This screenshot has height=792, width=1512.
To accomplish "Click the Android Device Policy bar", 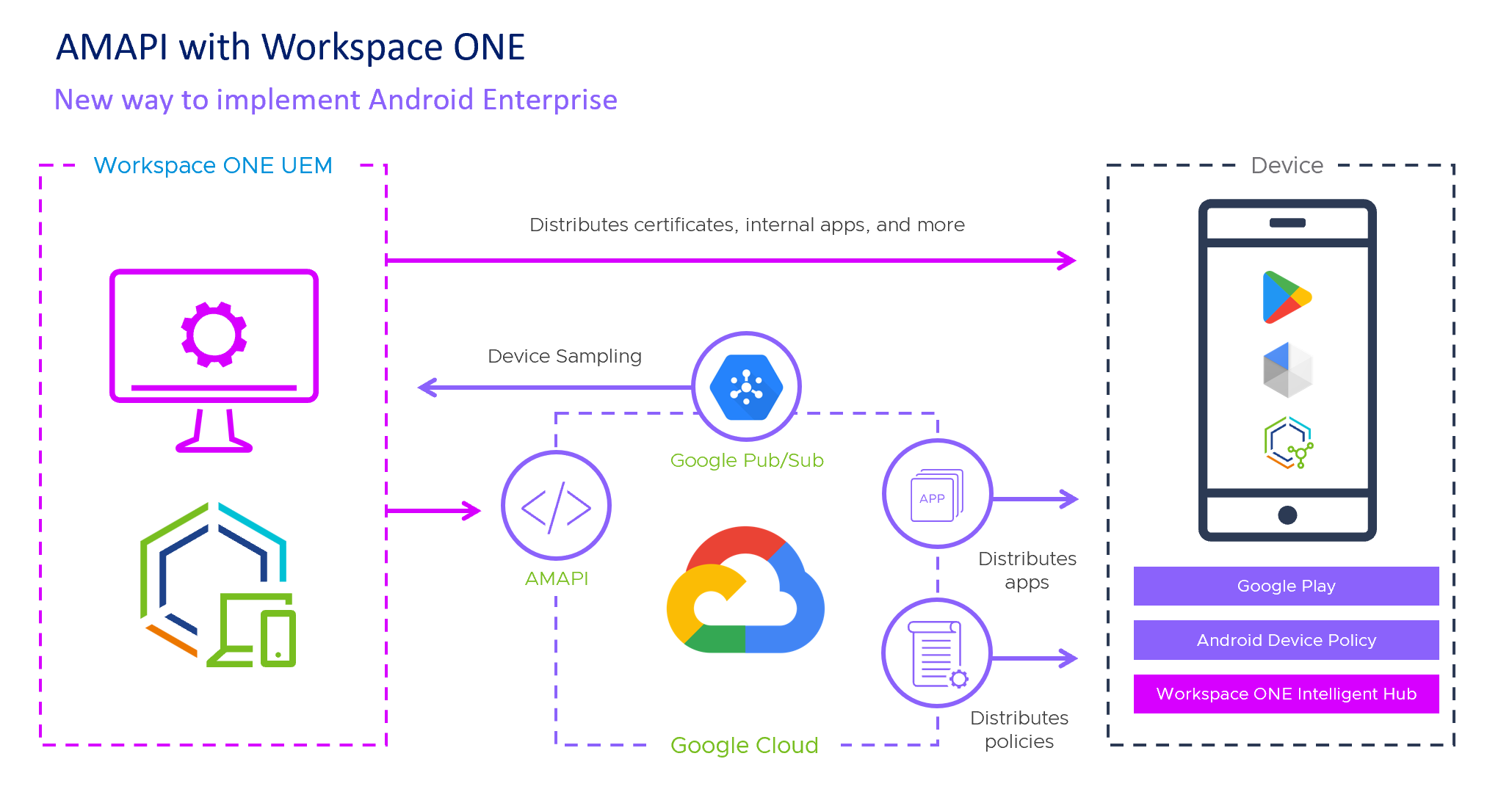I will pyautogui.click(x=1286, y=640).
